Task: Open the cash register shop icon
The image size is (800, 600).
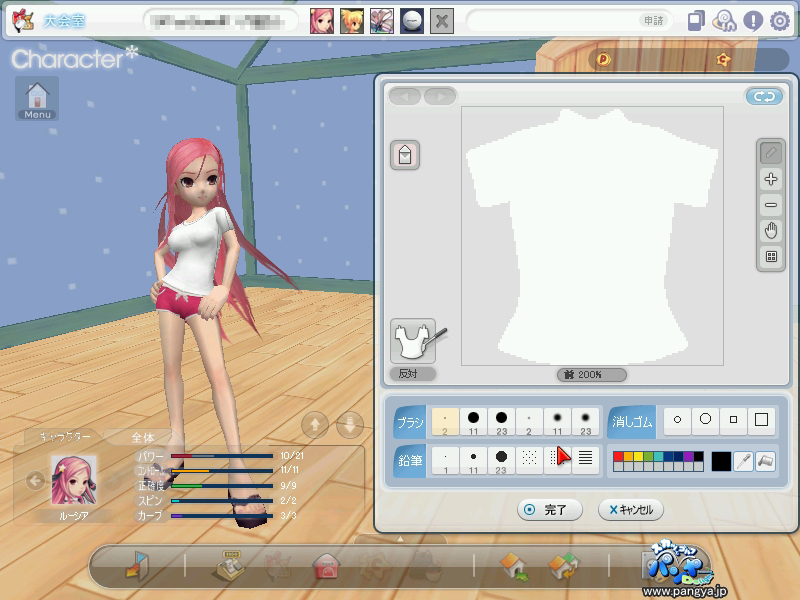Action: (229, 565)
